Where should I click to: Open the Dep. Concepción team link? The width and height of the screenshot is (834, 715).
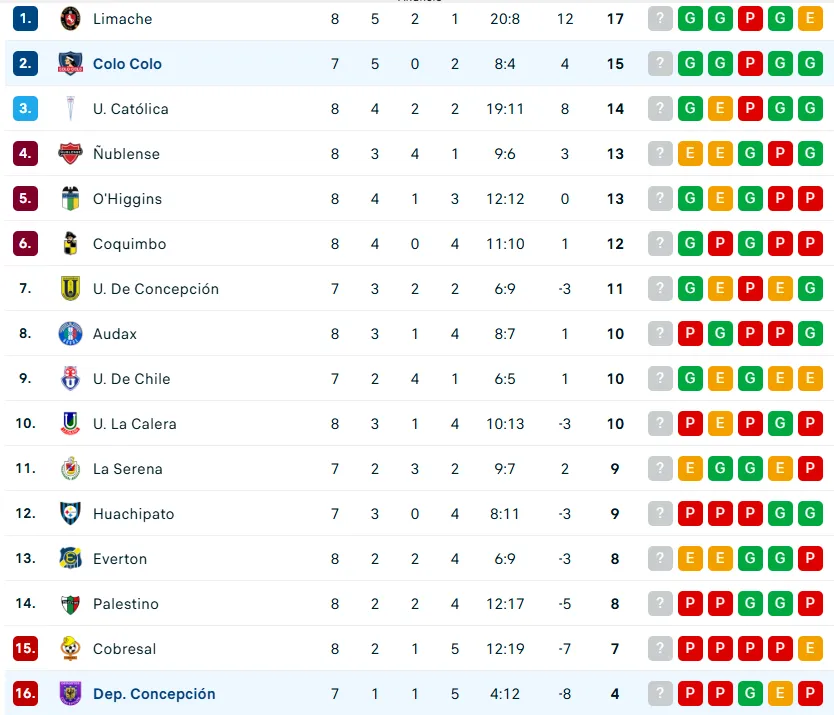point(154,694)
